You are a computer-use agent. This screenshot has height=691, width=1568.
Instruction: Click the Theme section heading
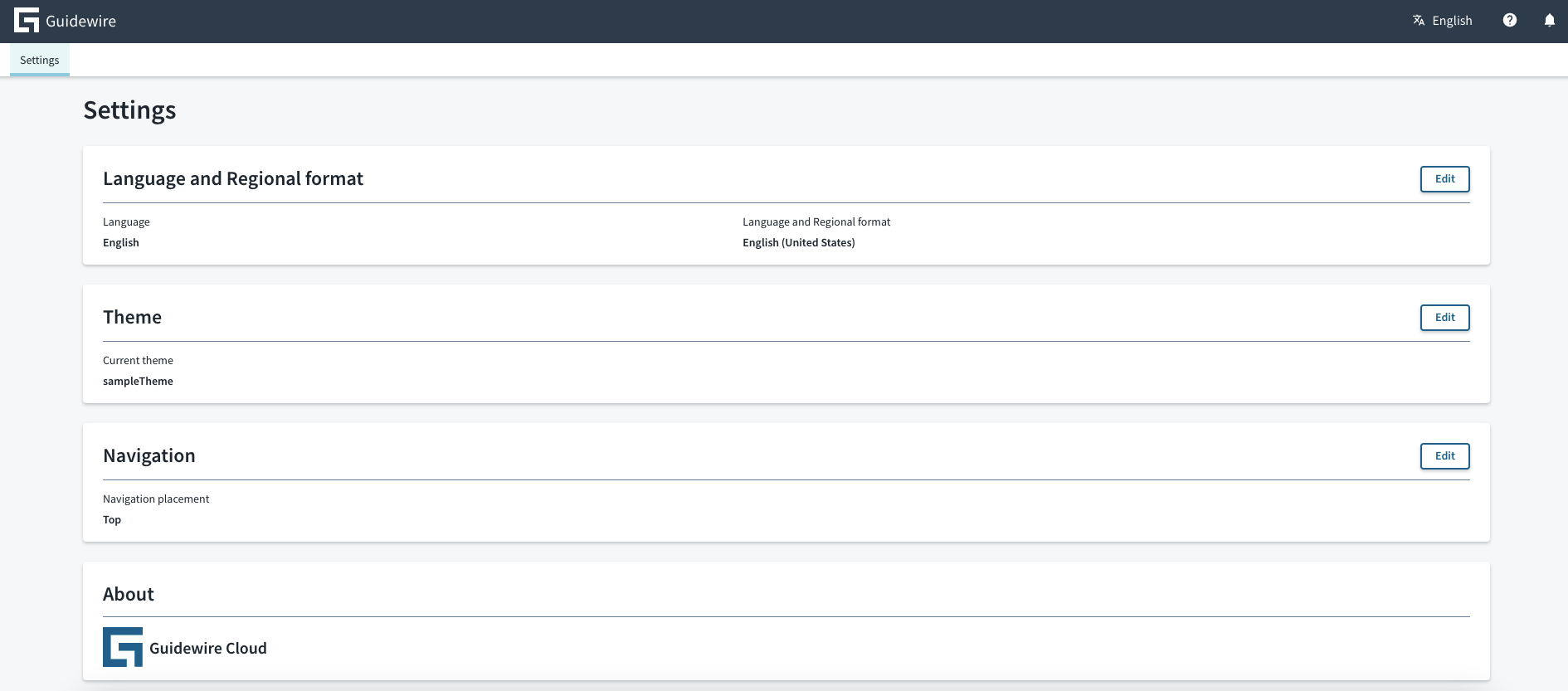132,317
